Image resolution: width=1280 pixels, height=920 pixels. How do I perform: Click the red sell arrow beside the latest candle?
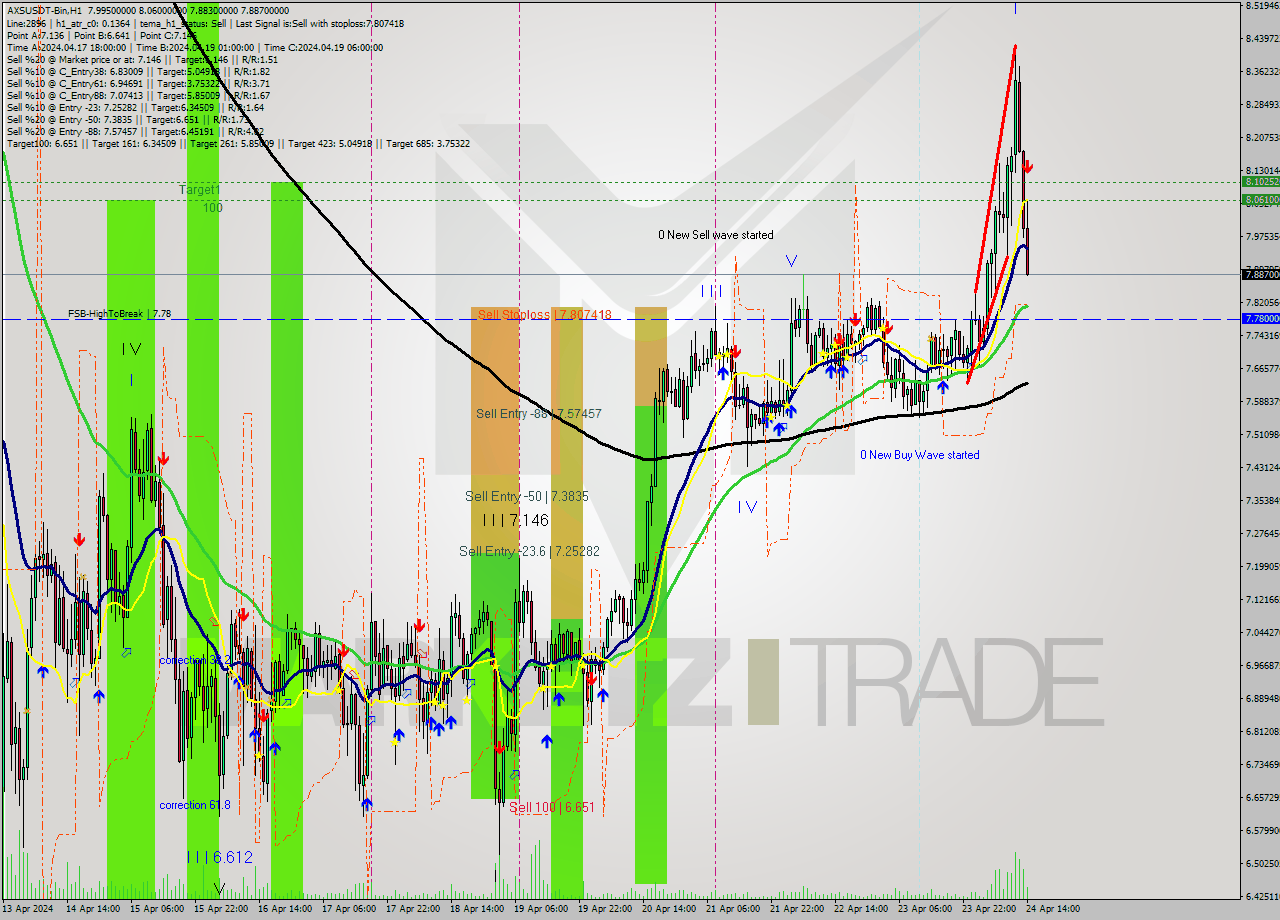tap(1028, 167)
